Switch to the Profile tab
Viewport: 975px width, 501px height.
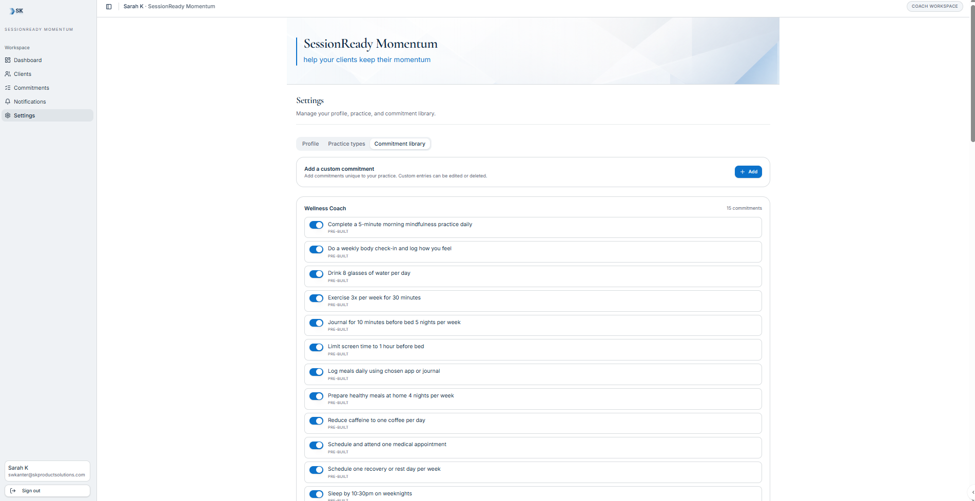point(310,144)
